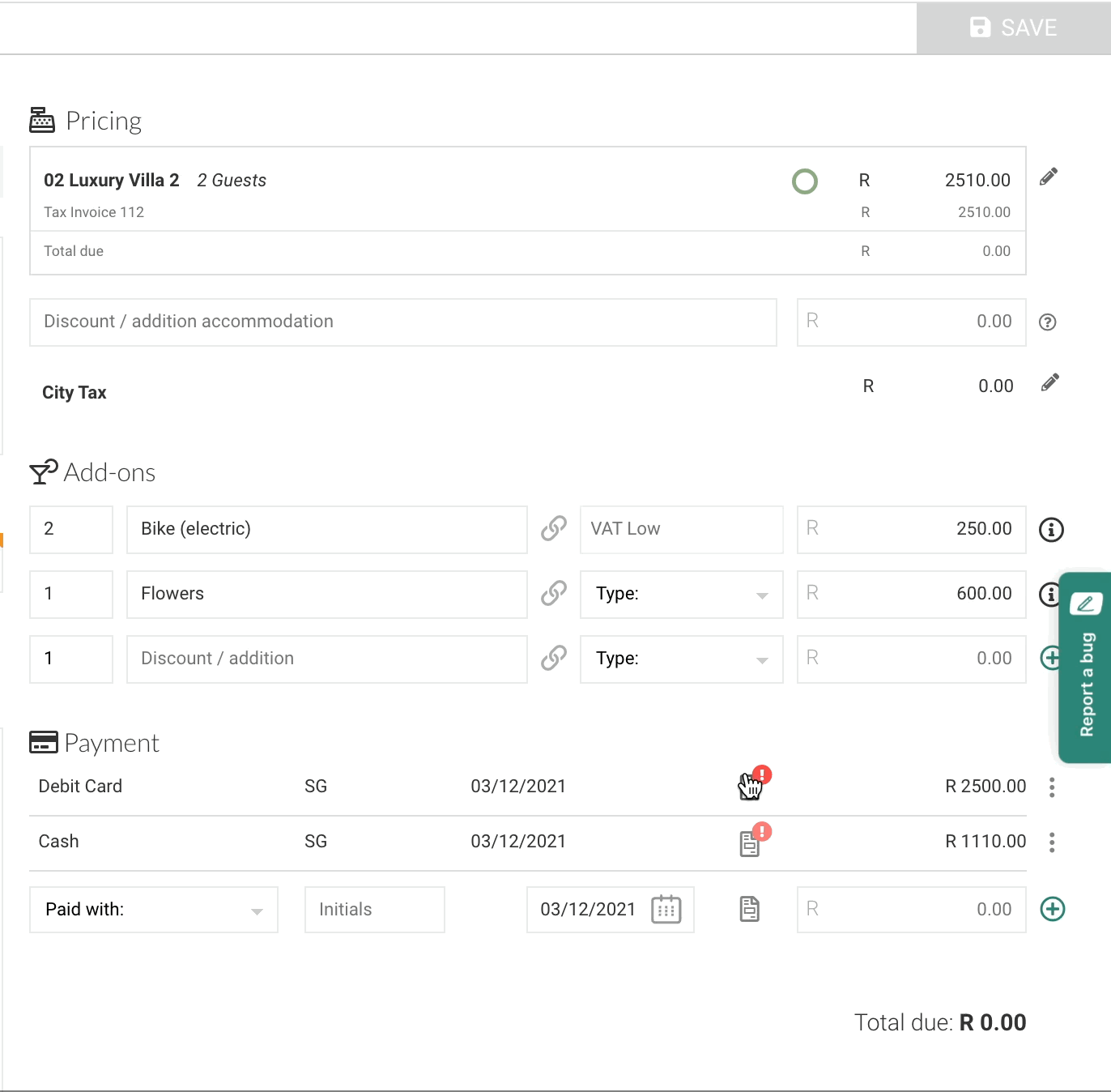Image resolution: width=1111 pixels, height=1092 pixels.
Task: Add payment with the green plus icon
Action: 1053,909
